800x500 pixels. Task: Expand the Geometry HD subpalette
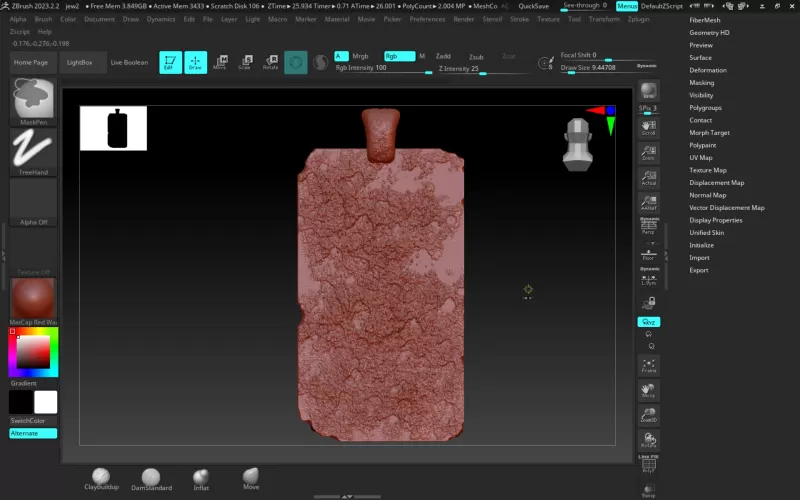coord(709,32)
